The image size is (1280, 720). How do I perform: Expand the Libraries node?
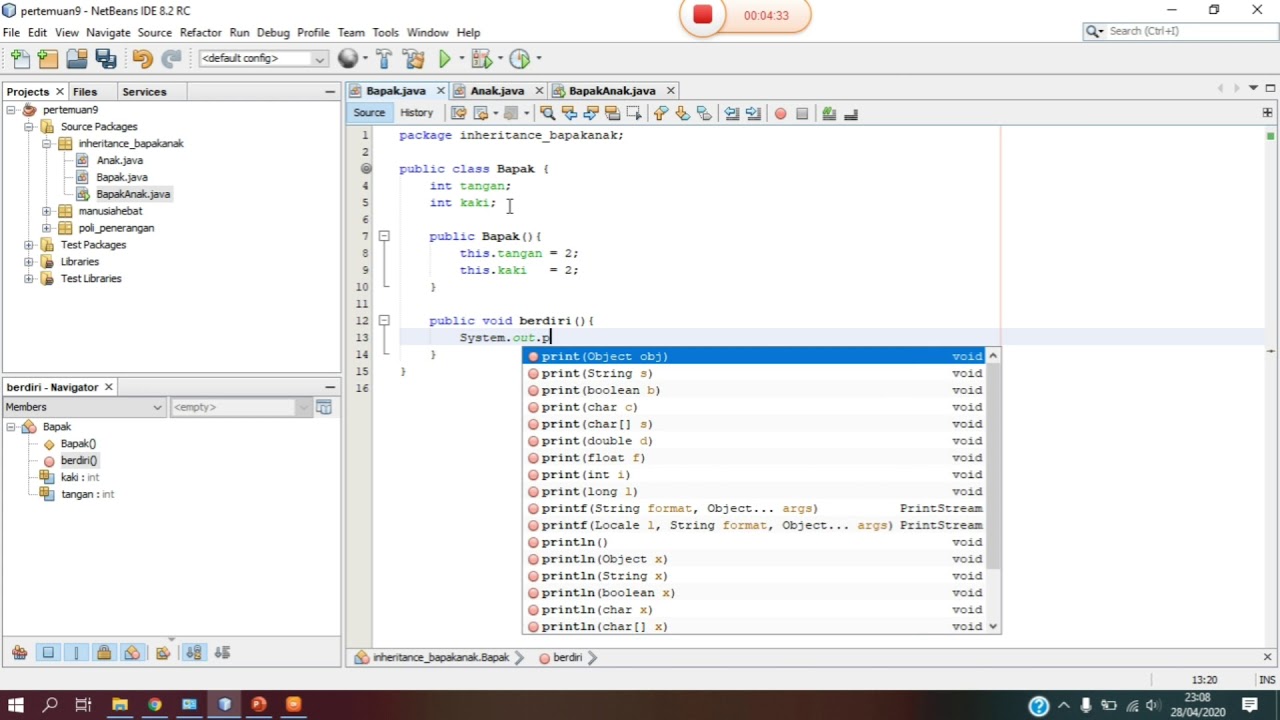coord(29,262)
